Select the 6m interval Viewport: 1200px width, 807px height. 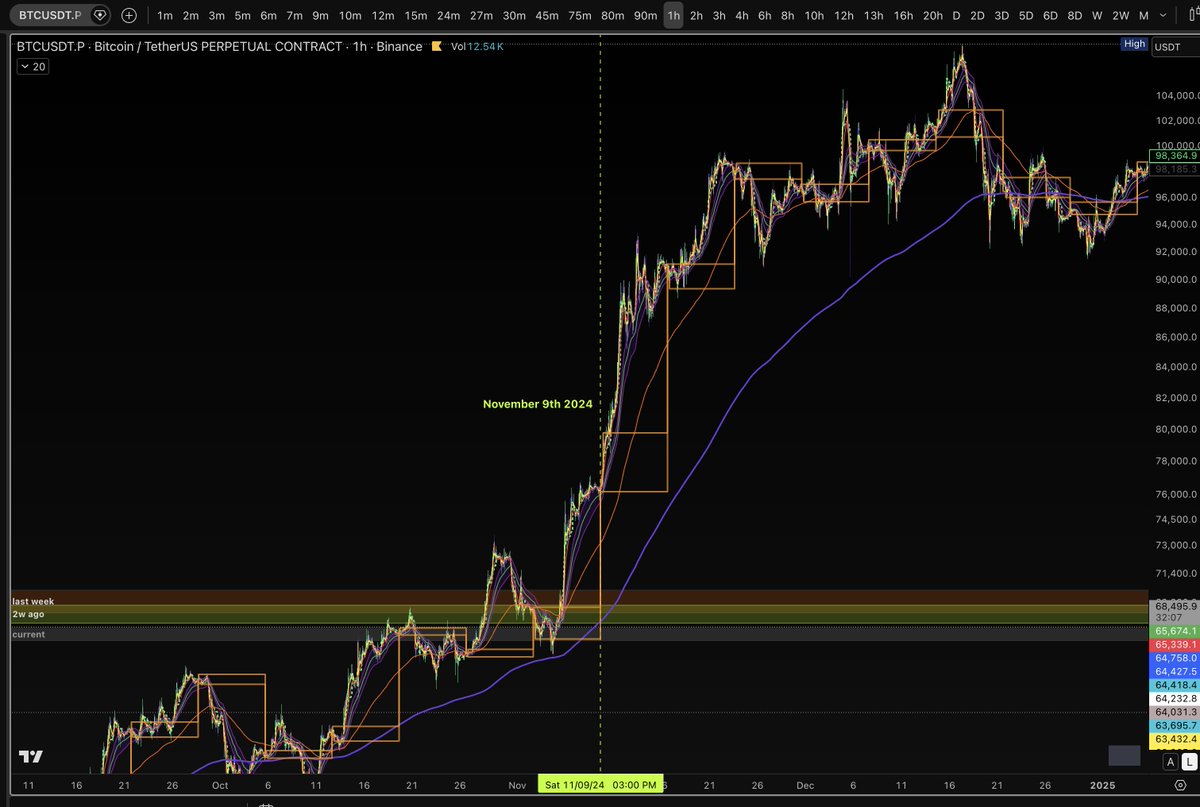[269, 16]
